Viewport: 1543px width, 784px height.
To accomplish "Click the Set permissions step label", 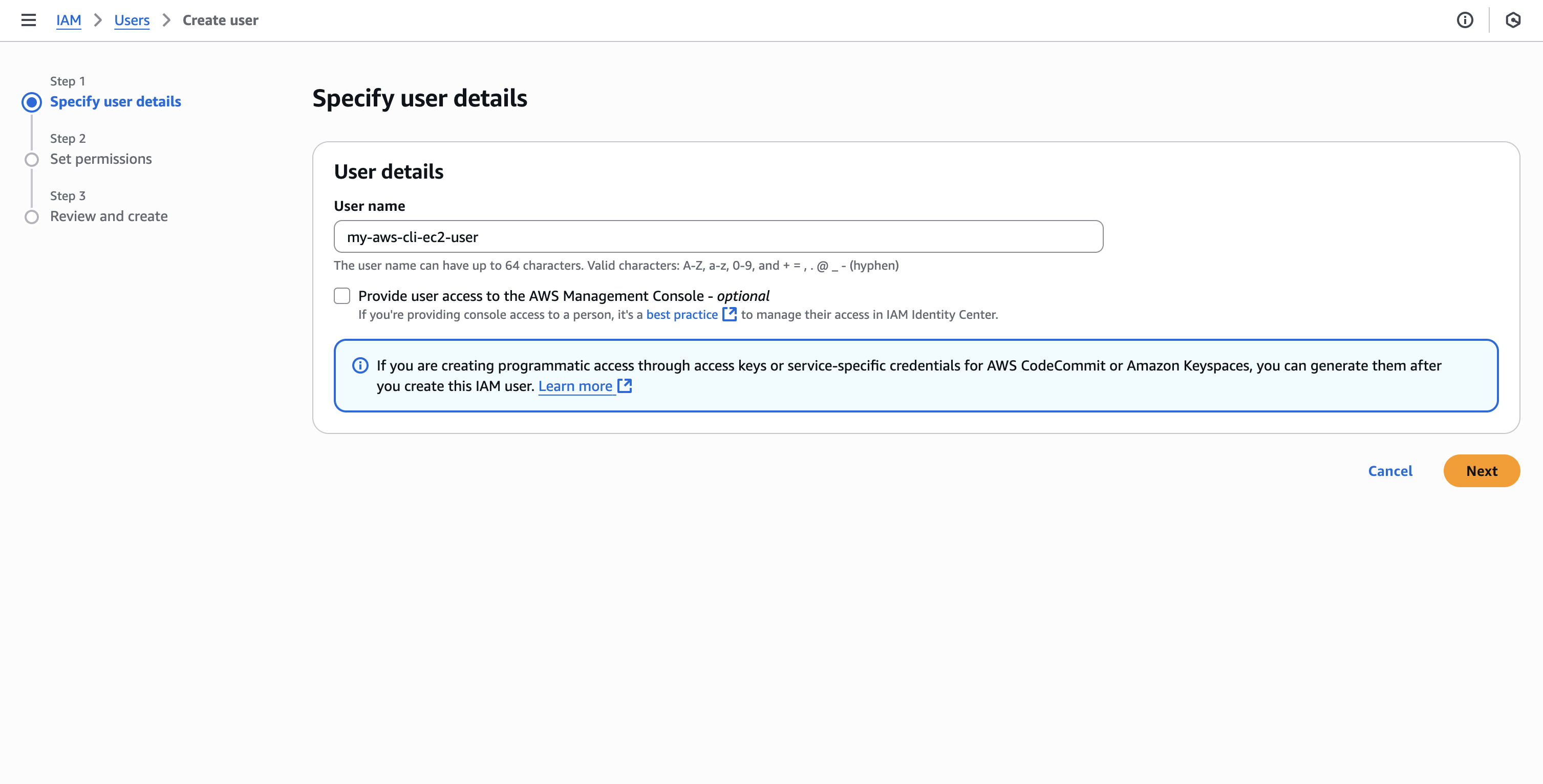I will (101, 159).
